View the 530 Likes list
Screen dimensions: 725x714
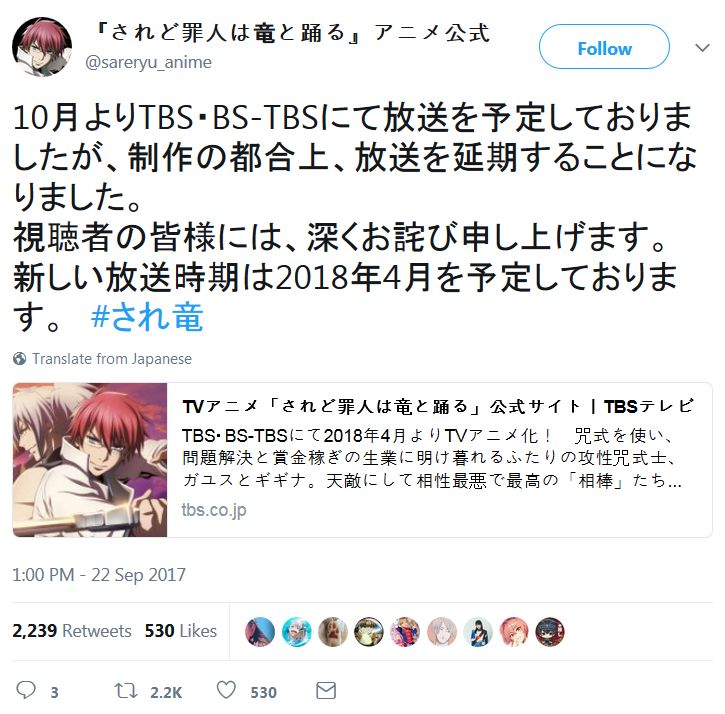pyautogui.click(x=181, y=631)
